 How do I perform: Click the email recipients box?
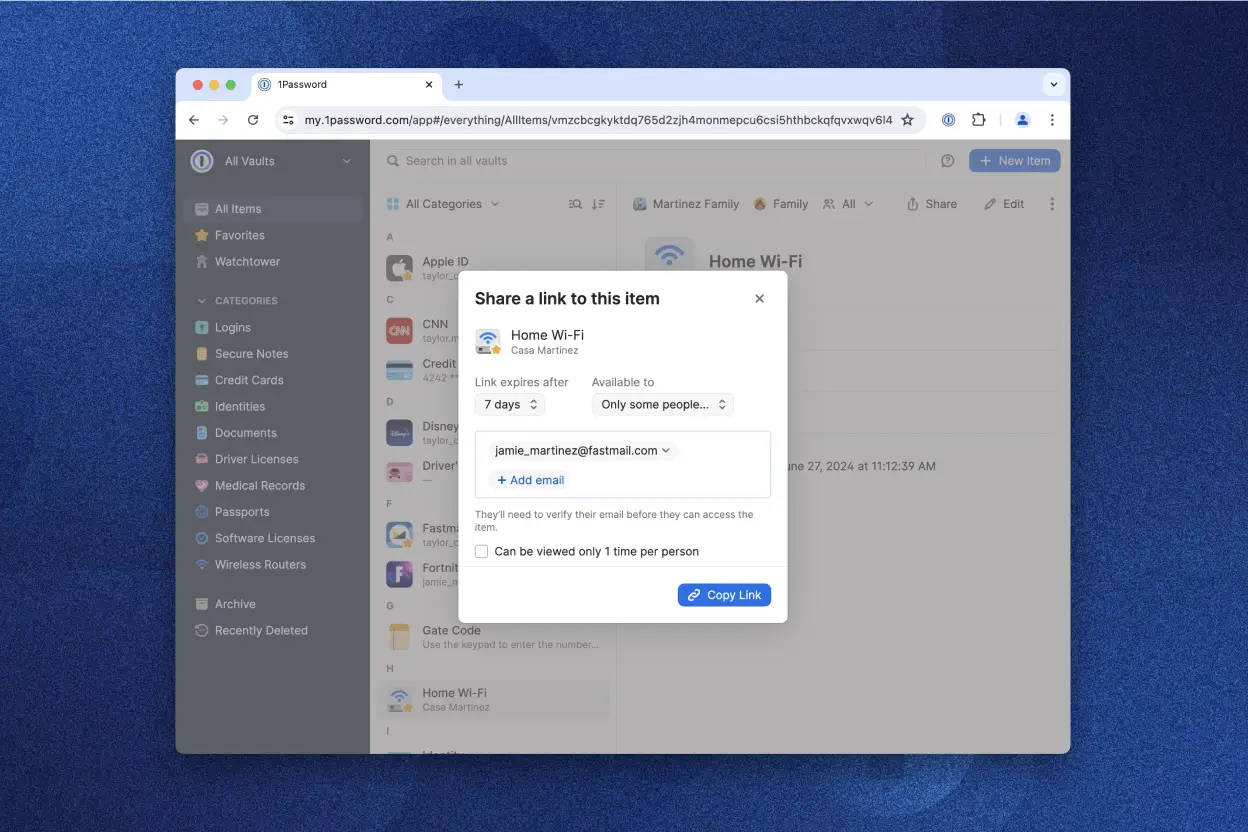(622, 465)
